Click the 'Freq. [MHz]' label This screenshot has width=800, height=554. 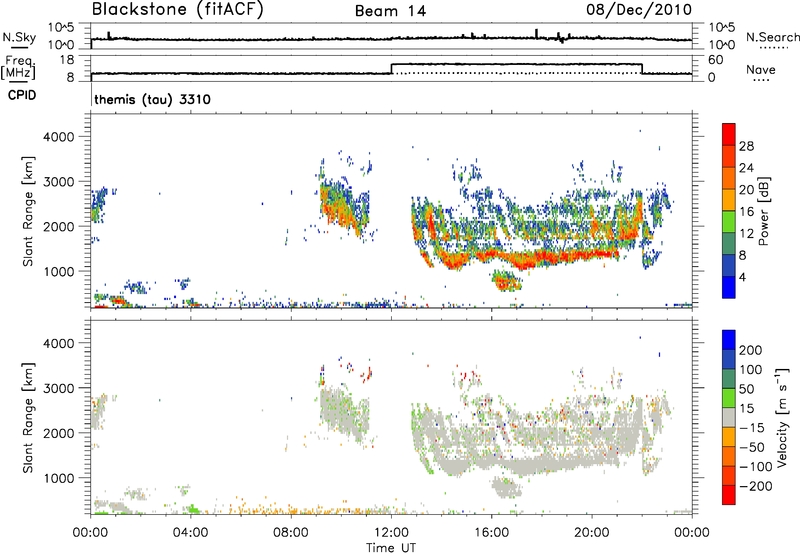(x=19, y=67)
